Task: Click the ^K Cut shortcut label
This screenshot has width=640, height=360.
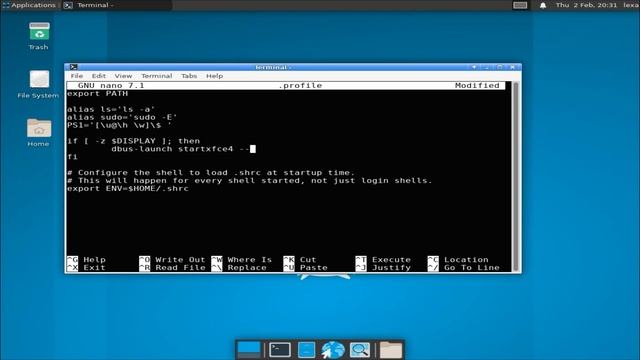Action: (x=300, y=260)
